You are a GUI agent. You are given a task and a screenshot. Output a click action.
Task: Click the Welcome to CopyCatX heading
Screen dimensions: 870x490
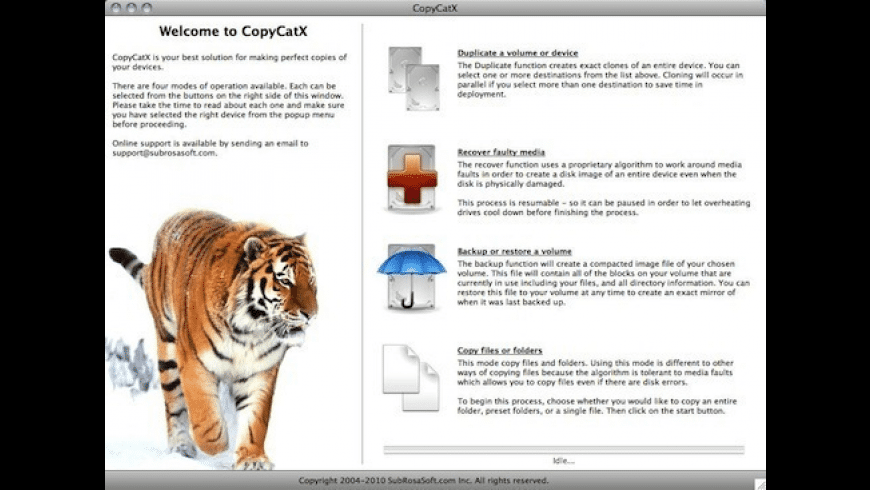coord(233,31)
